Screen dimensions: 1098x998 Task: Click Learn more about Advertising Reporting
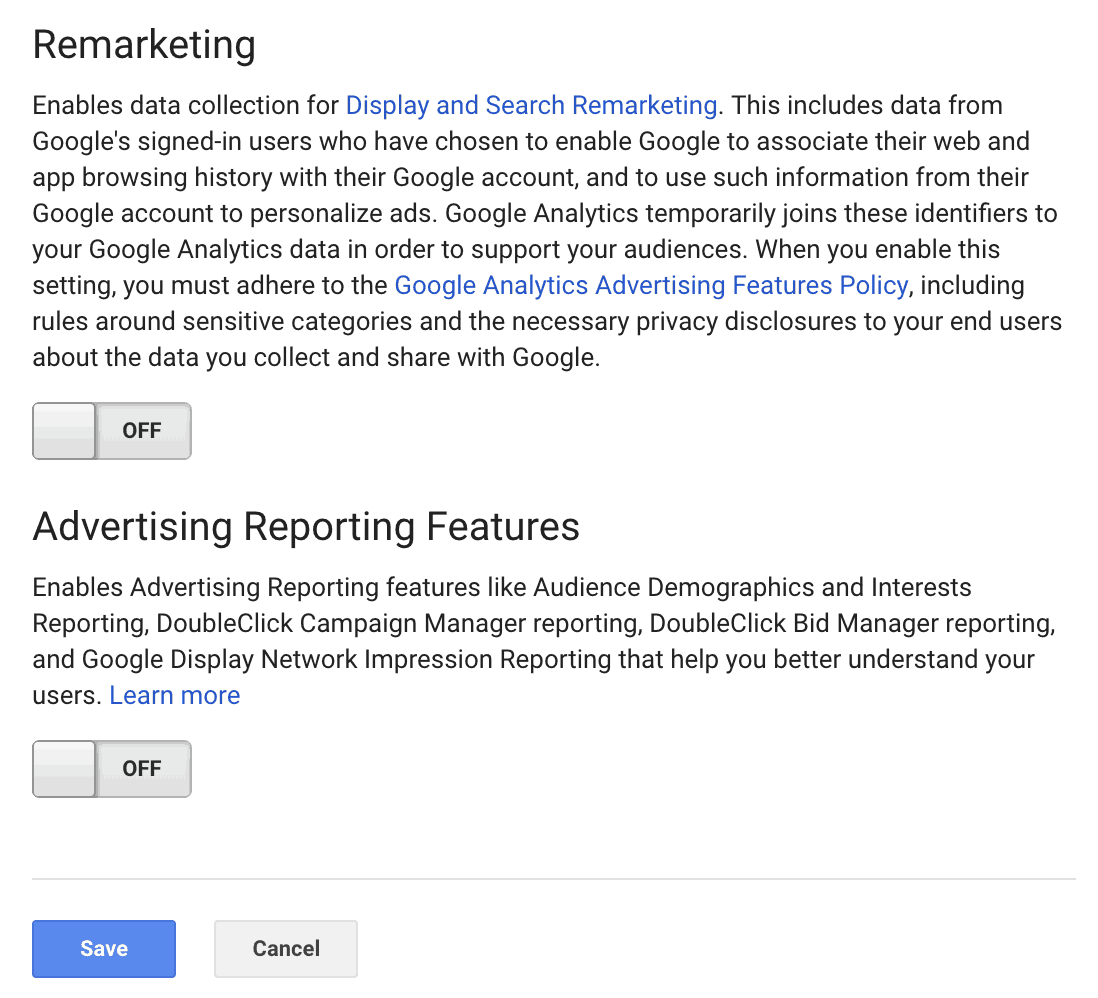pyautogui.click(x=174, y=694)
